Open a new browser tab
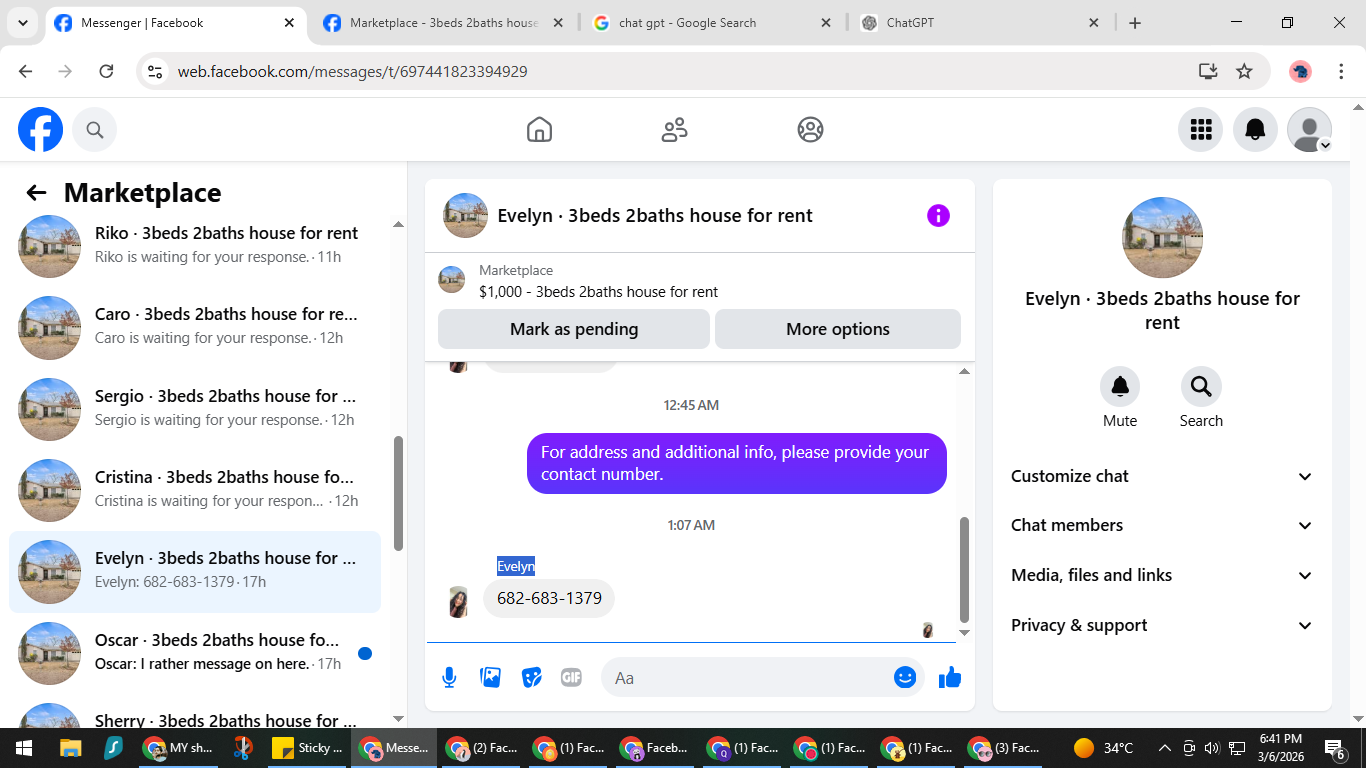Image resolution: width=1366 pixels, height=768 pixels. [x=1135, y=23]
